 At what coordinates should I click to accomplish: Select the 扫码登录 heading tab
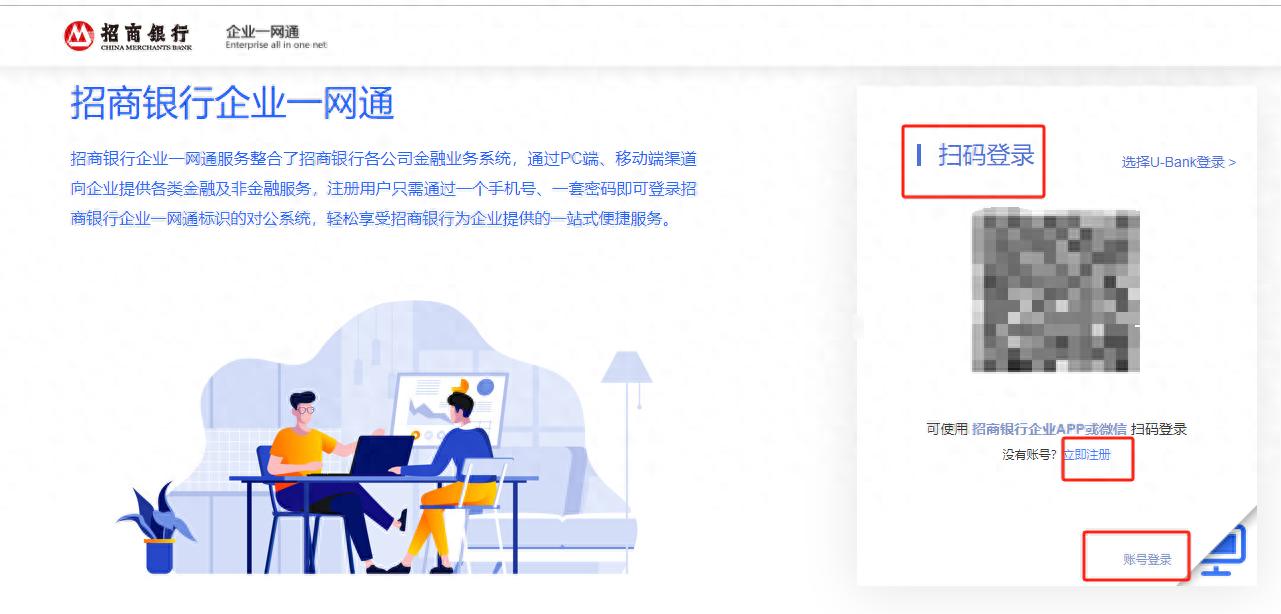(x=986, y=155)
